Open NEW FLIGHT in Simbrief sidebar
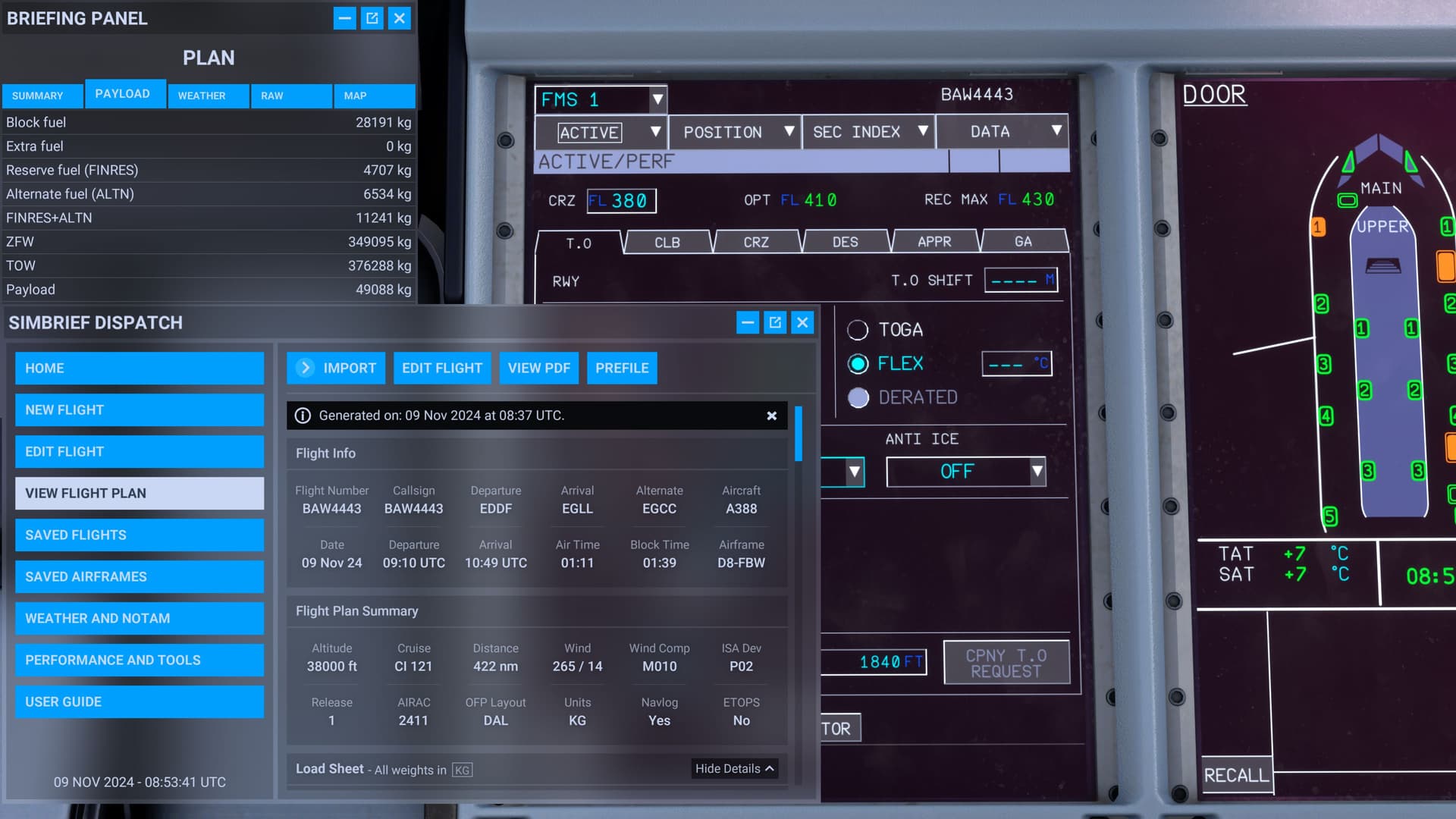Viewport: 1456px width, 819px height. click(140, 409)
